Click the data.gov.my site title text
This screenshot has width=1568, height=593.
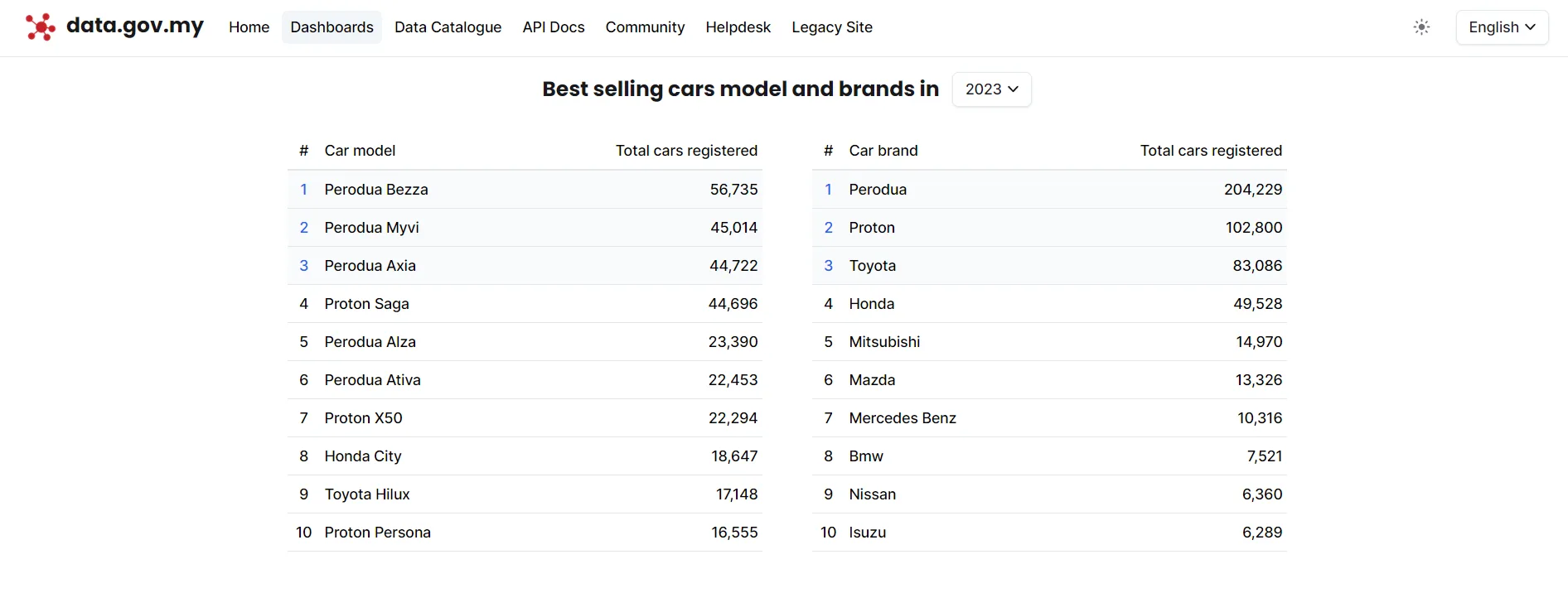(135, 26)
